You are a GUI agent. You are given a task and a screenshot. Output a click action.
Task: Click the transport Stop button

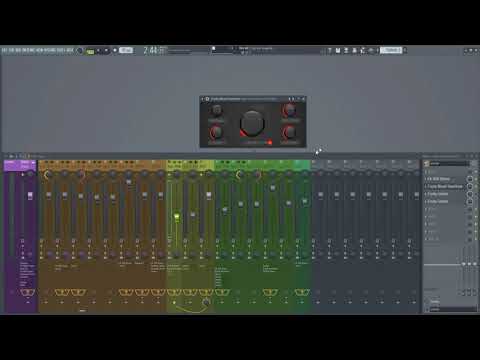pos(107,51)
